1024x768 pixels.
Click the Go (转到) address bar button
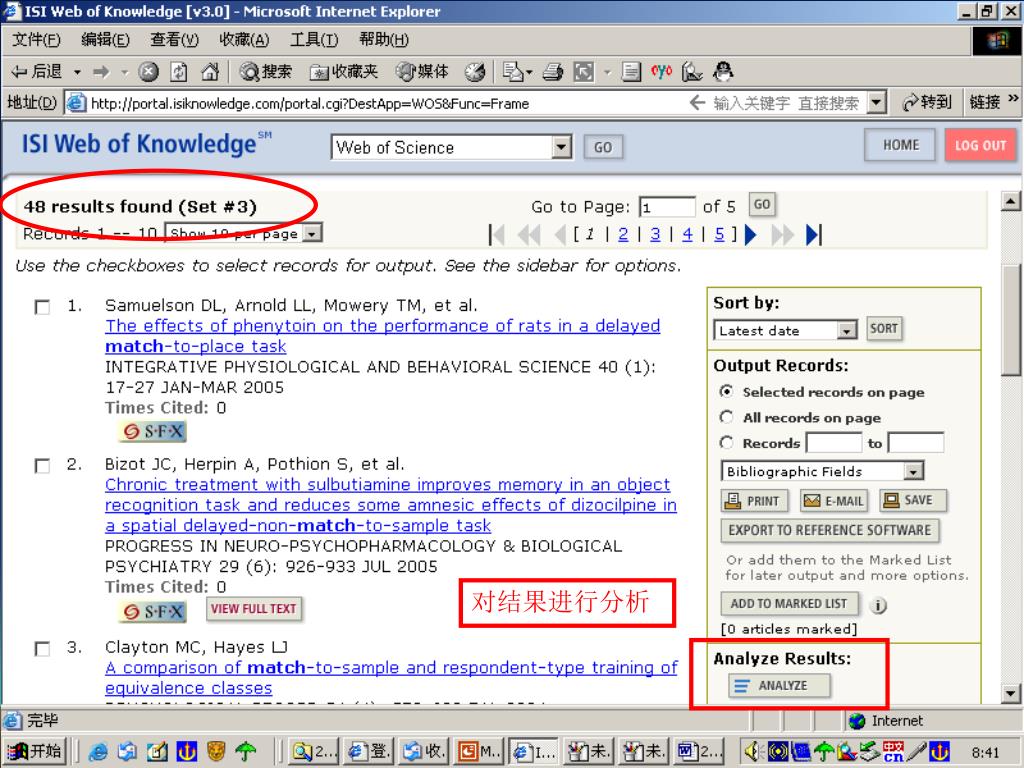[926, 103]
